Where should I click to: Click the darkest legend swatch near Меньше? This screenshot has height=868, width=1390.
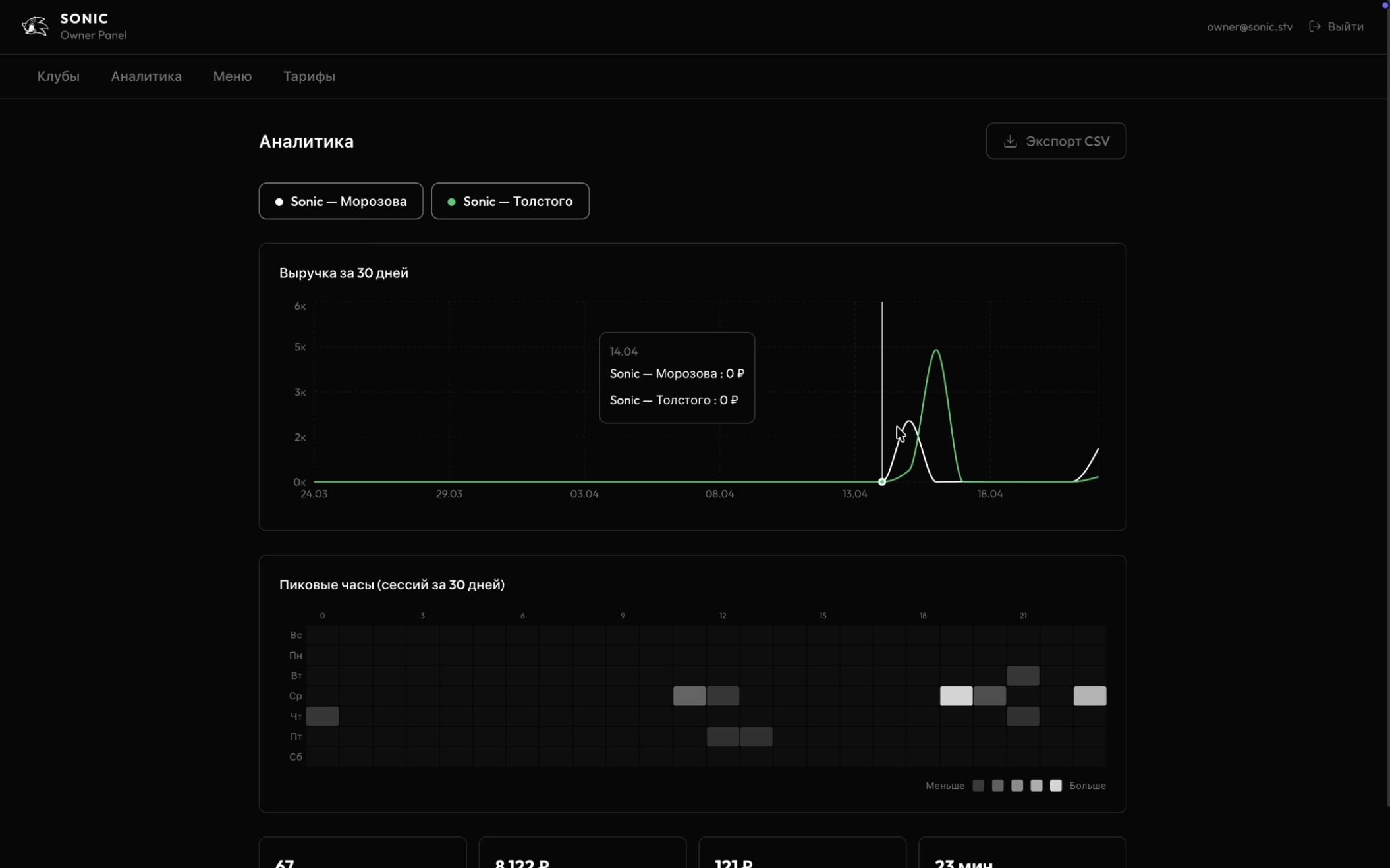[x=978, y=785]
